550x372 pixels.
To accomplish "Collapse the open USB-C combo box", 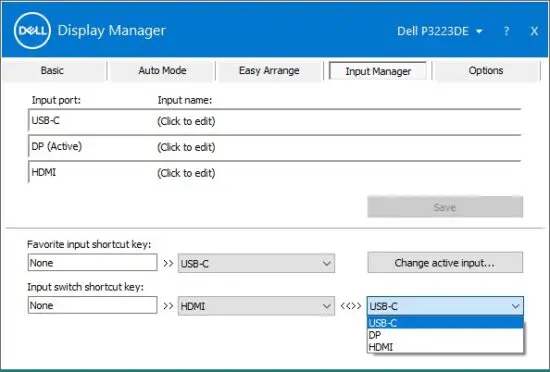I will pos(445,306).
